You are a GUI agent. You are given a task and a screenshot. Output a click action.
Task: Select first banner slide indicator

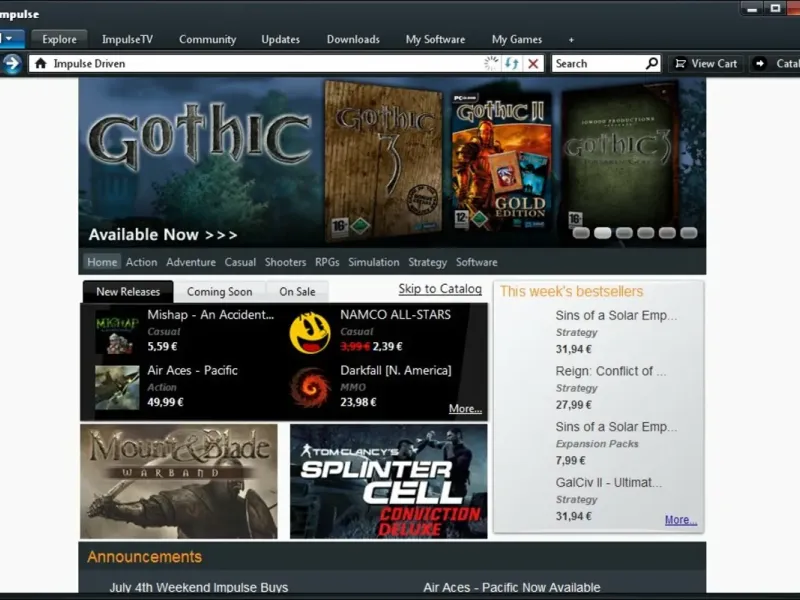(x=581, y=233)
